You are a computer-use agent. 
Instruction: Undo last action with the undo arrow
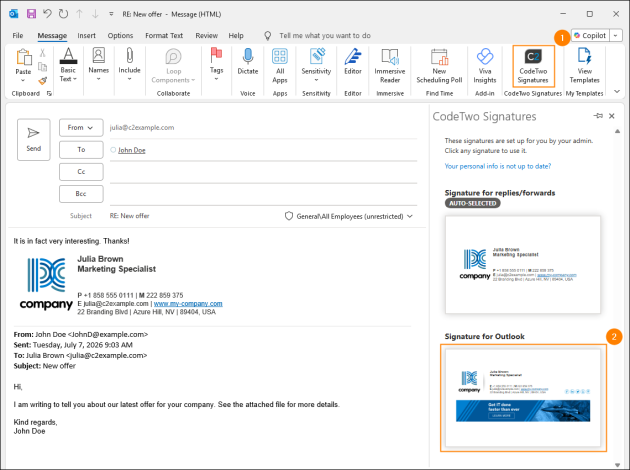[x=47, y=14]
